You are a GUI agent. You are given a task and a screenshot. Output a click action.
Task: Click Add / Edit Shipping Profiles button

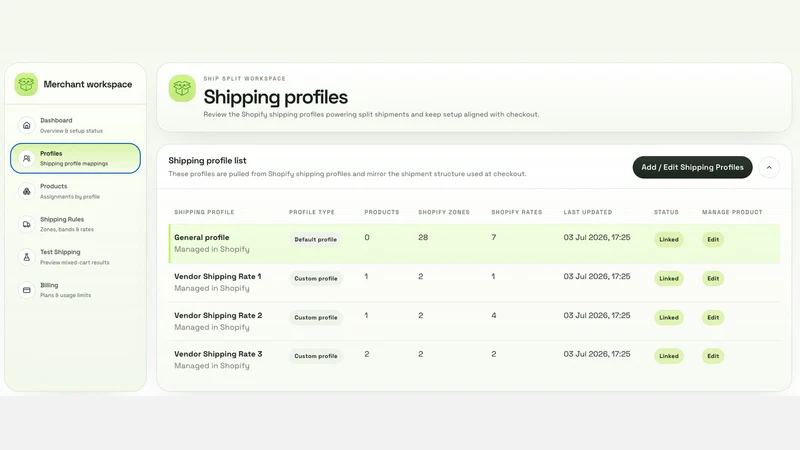pos(692,167)
